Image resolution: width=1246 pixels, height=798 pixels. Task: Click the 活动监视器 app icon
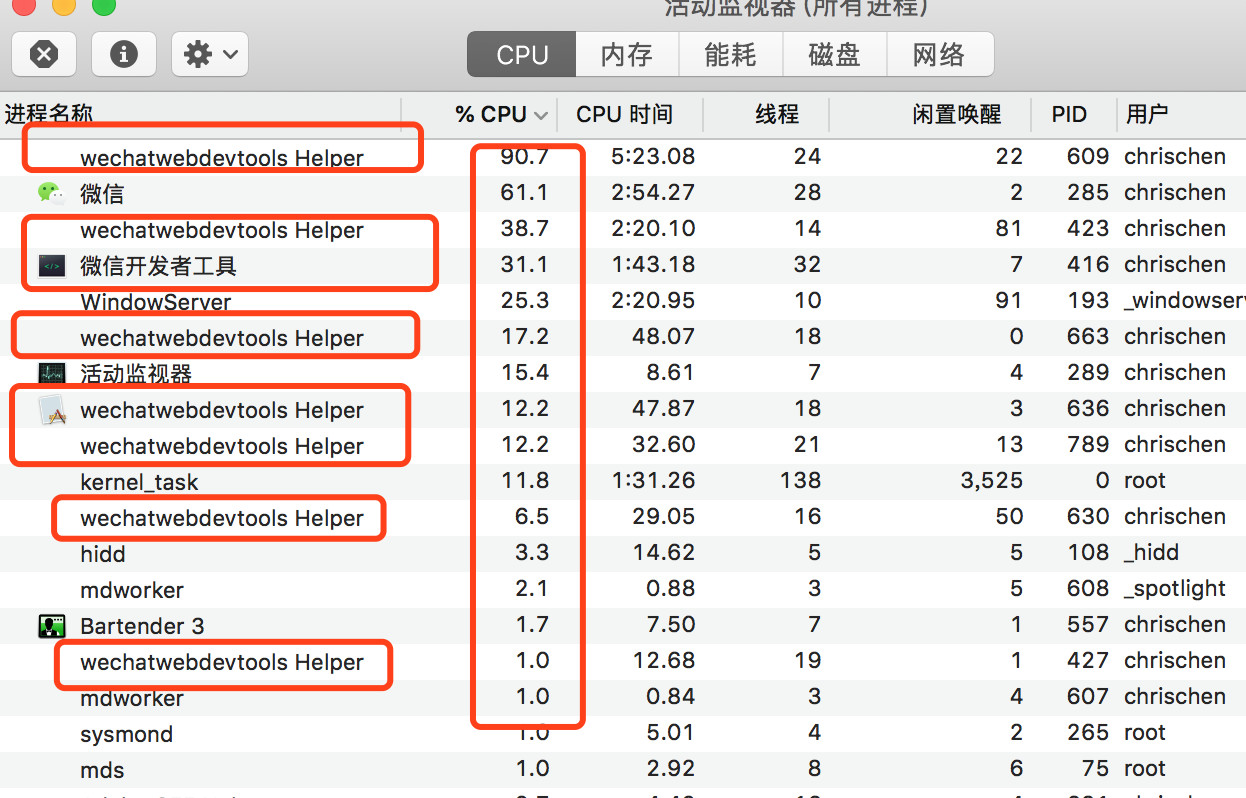[x=51, y=373]
